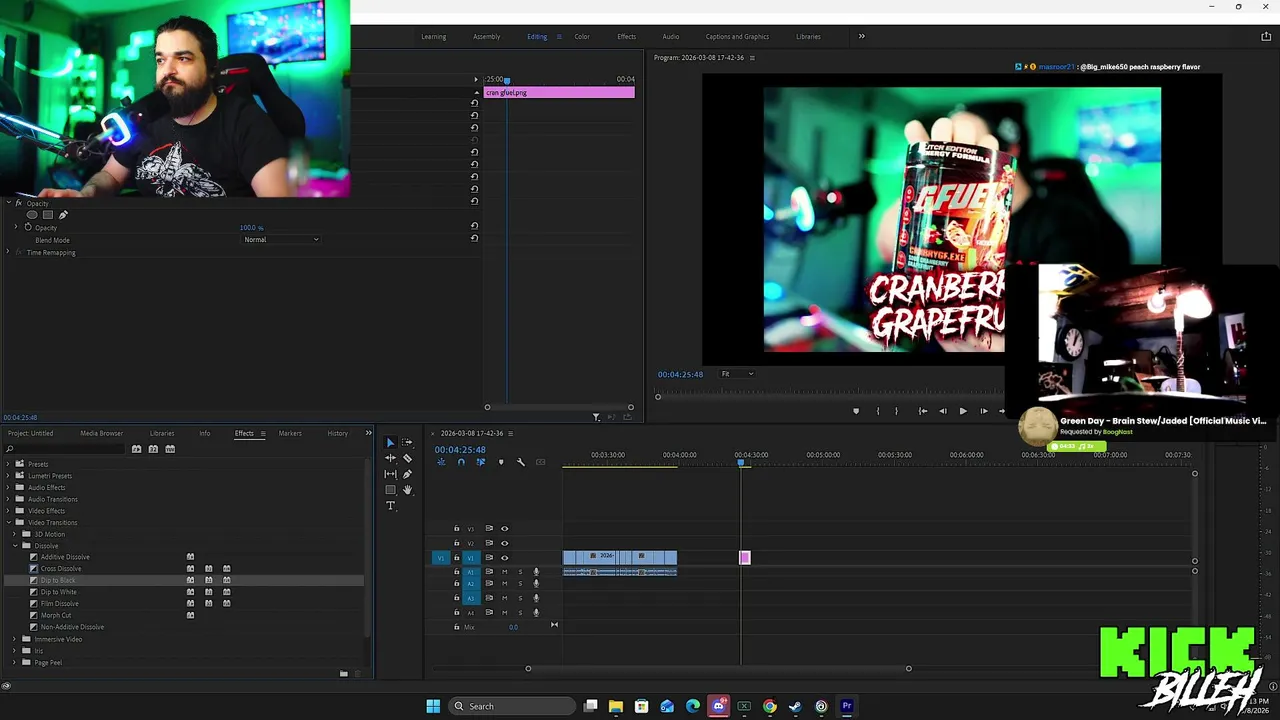The width and height of the screenshot is (1280, 720).
Task: Switch to the Effects workspace tab at top
Action: pyautogui.click(x=626, y=37)
